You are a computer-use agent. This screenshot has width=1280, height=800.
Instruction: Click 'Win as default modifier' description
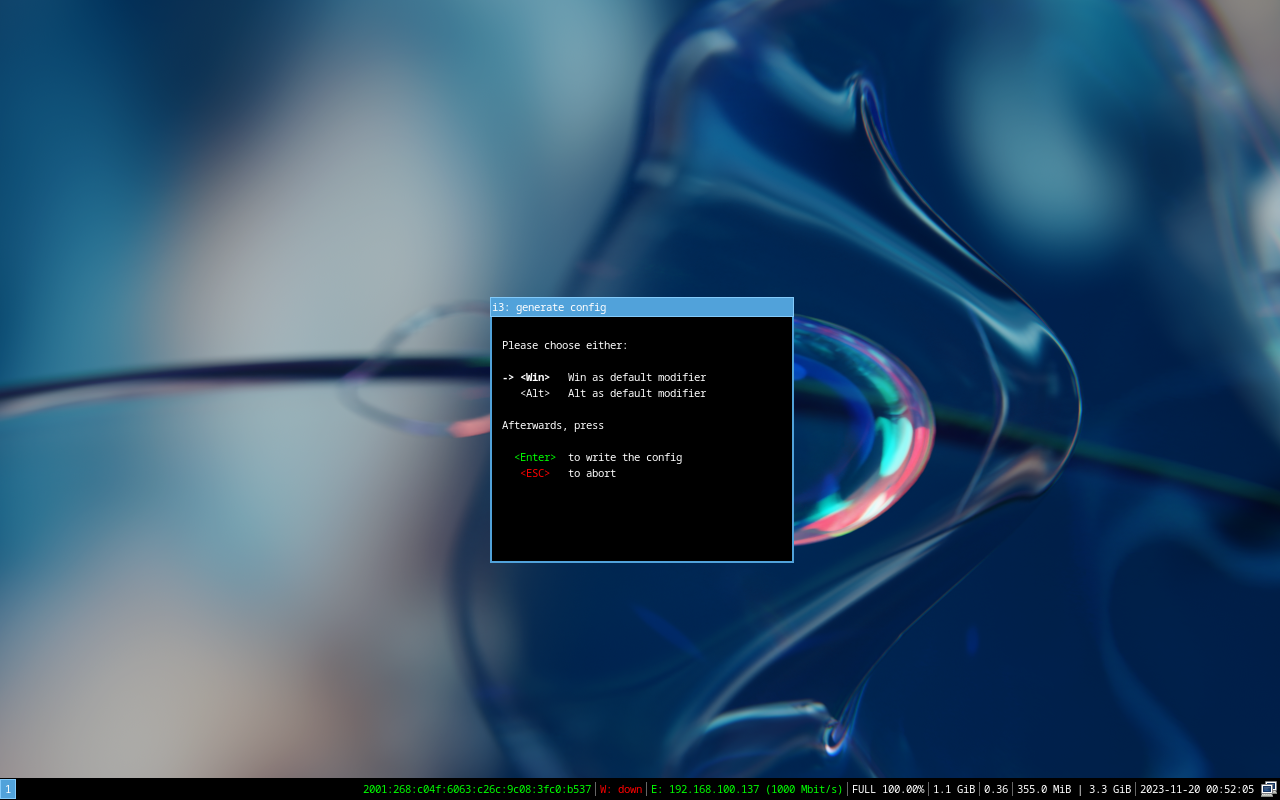[x=637, y=378]
